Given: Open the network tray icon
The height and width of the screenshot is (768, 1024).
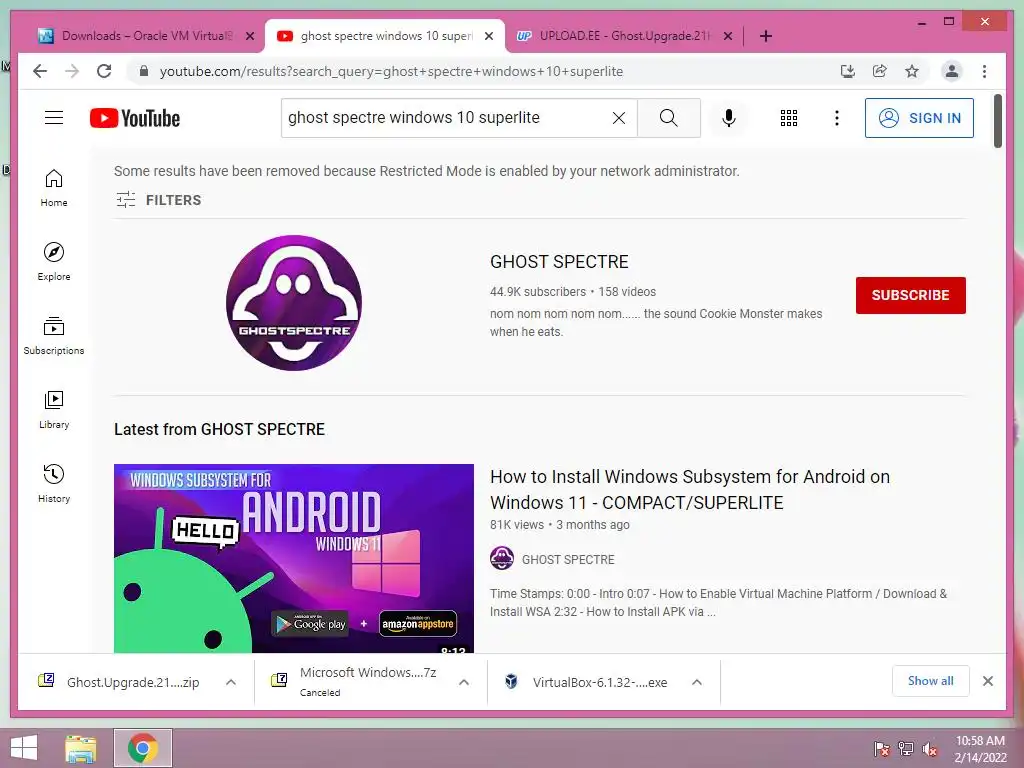Looking at the screenshot, I should [x=906, y=748].
